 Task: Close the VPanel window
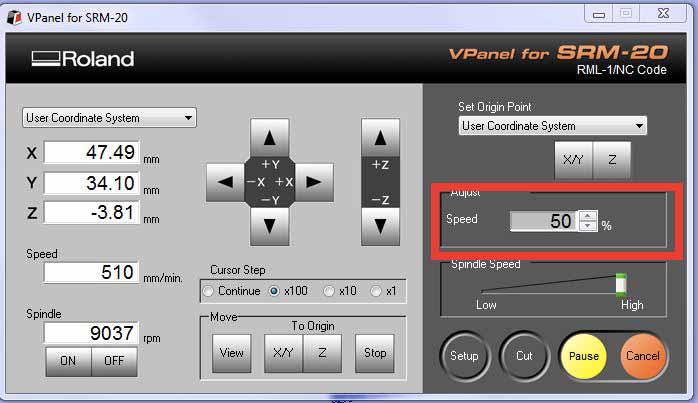click(663, 13)
